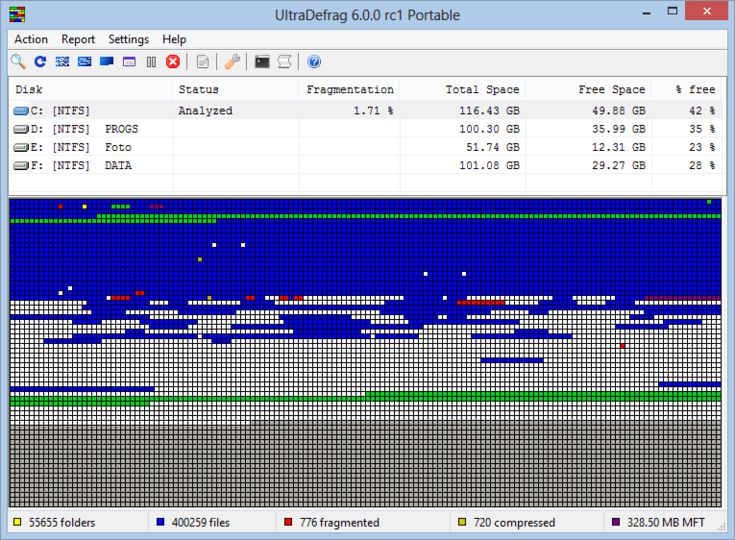Open the Report menu
735x540 pixels.
coord(78,39)
